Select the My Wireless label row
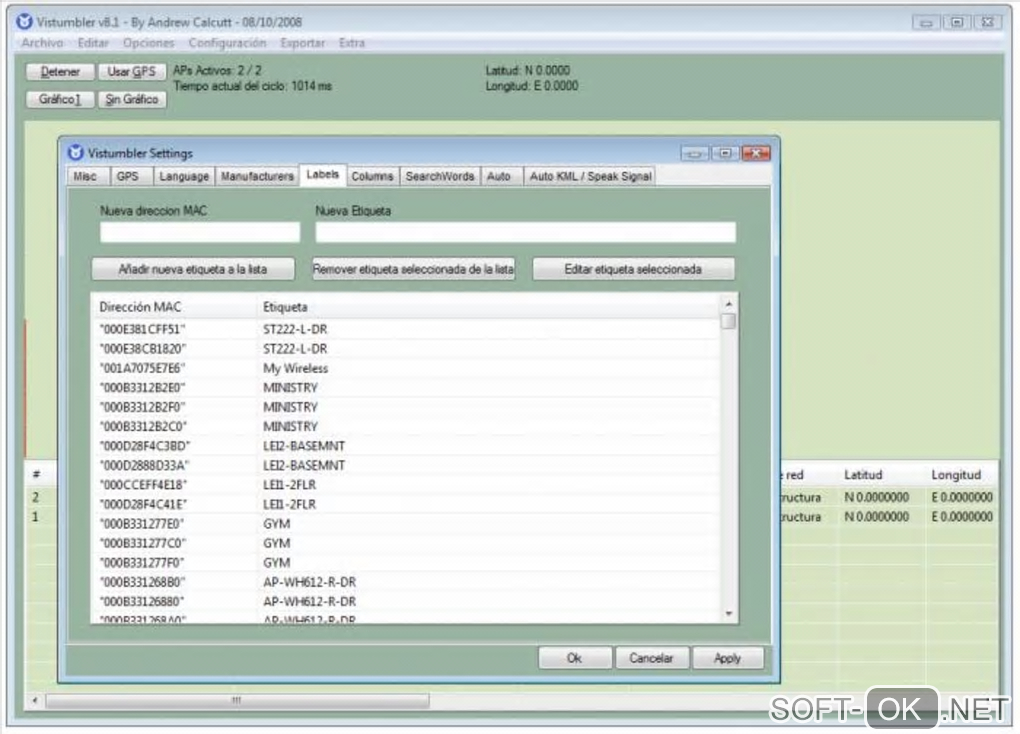 (406, 368)
